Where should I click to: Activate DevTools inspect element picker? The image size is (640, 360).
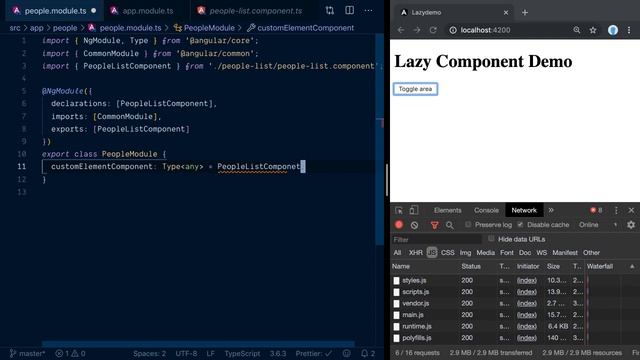pos(399,210)
